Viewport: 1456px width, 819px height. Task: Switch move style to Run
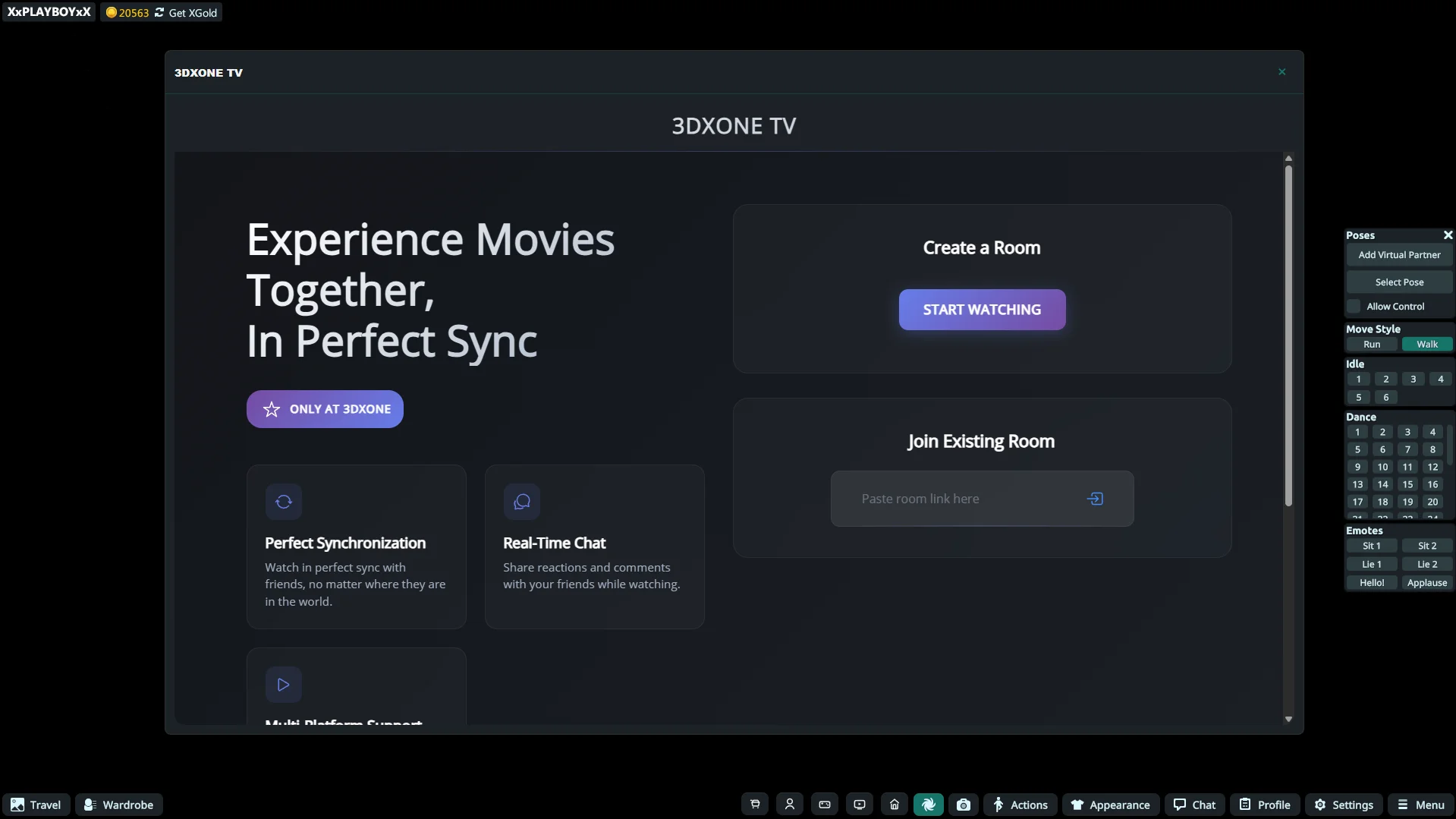pos(1372,345)
